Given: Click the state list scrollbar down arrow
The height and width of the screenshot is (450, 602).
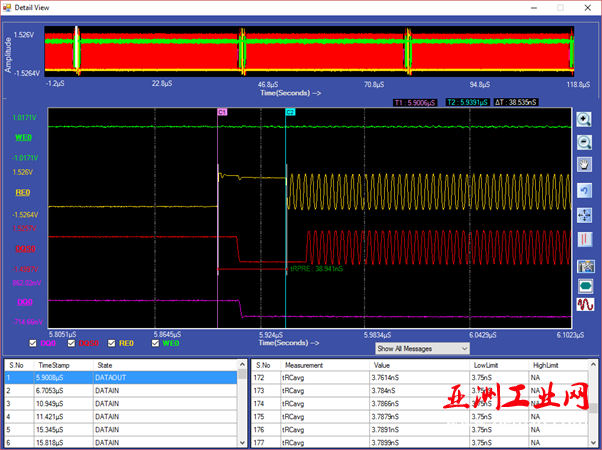Looking at the screenshot, I should (x=242, y=443).
